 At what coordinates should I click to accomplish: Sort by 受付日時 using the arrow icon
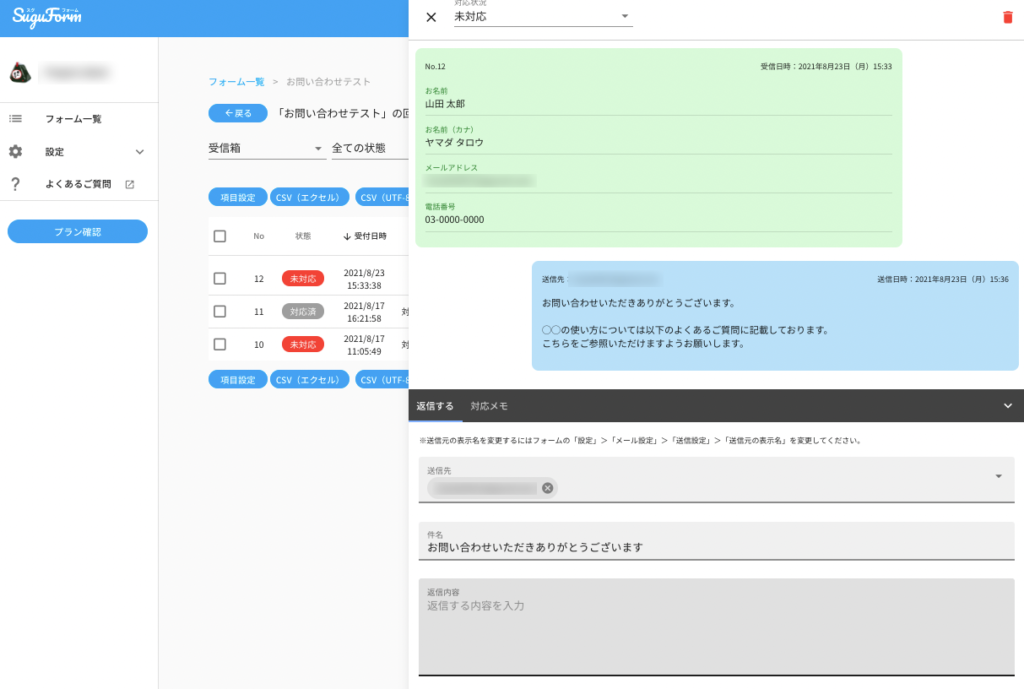click(x=347, y=236)
